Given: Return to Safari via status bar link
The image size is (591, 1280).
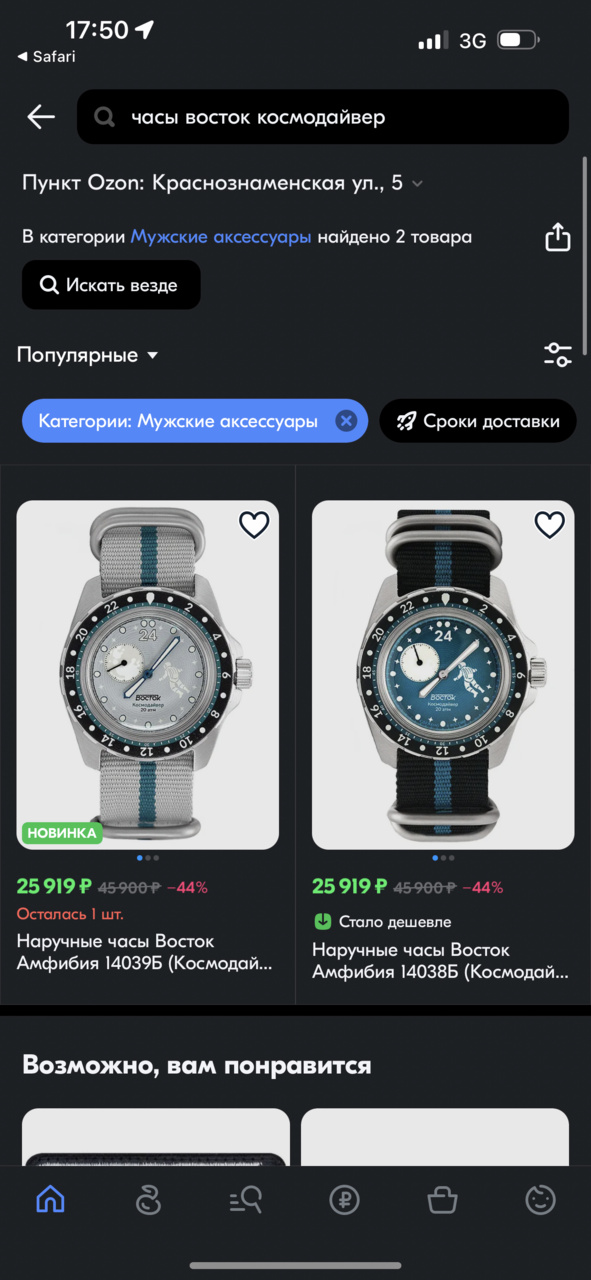Looking at the screenshot, I should pos(47,56).
